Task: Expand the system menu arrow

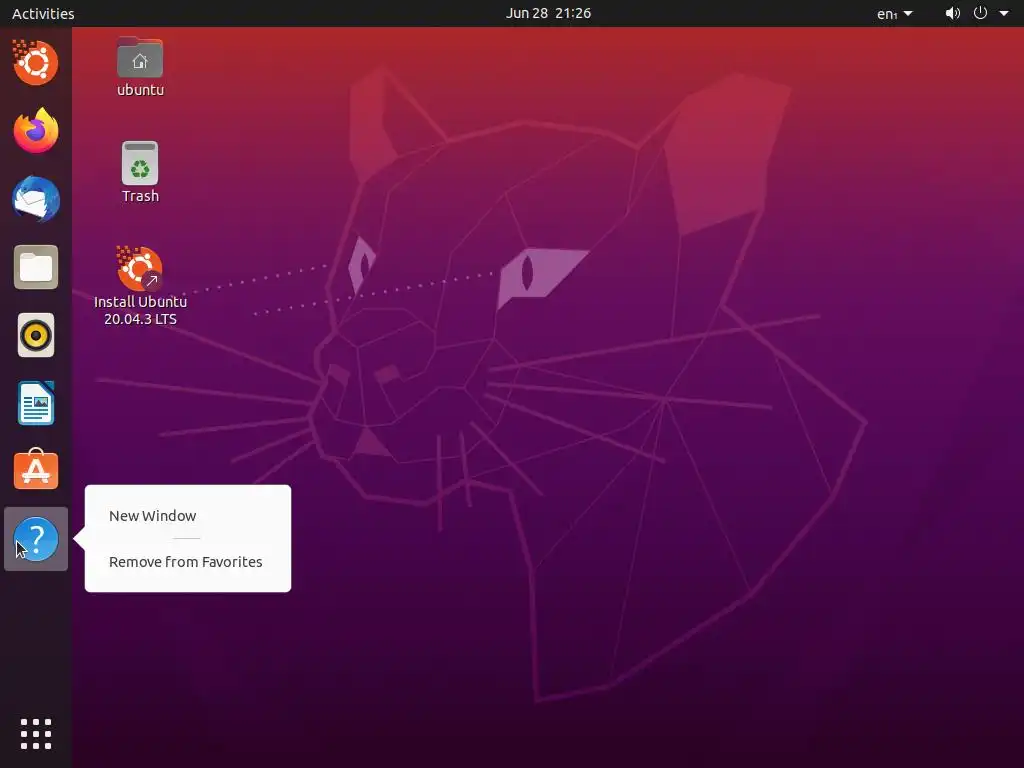Action: (x=1004, y=13)
